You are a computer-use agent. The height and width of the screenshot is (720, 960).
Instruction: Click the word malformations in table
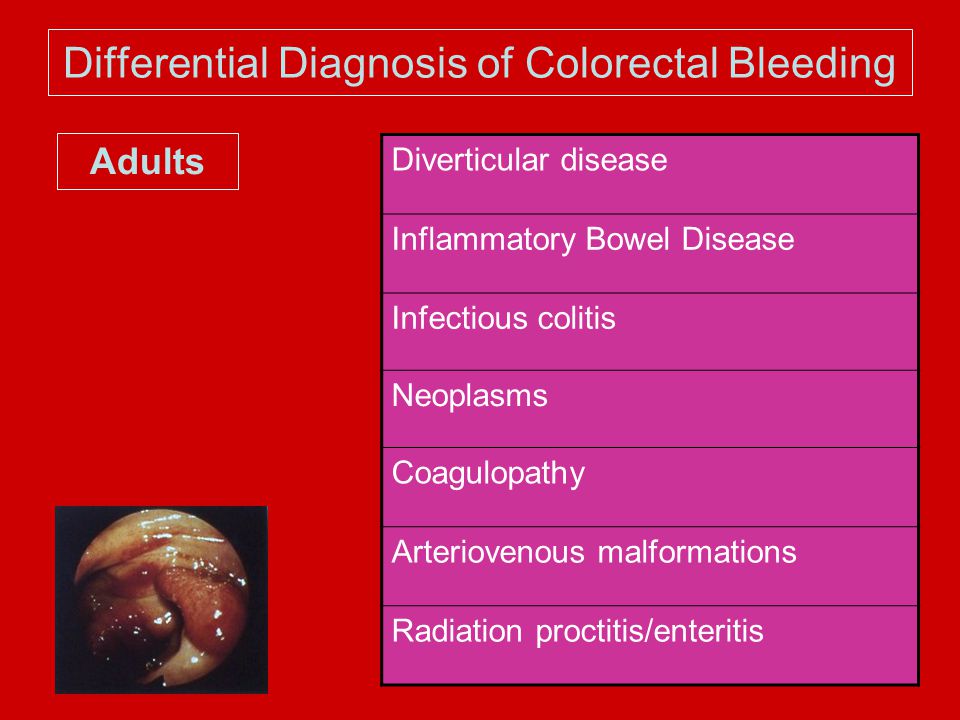[x=697, y=552]
